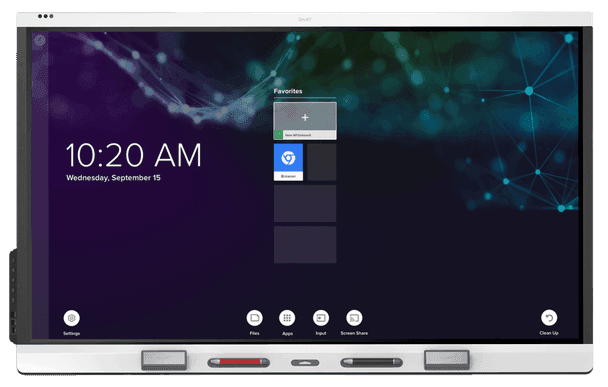Choose the bottom empty favorites tile
Screen dimensions: 608x387
[x=305, y=245]
